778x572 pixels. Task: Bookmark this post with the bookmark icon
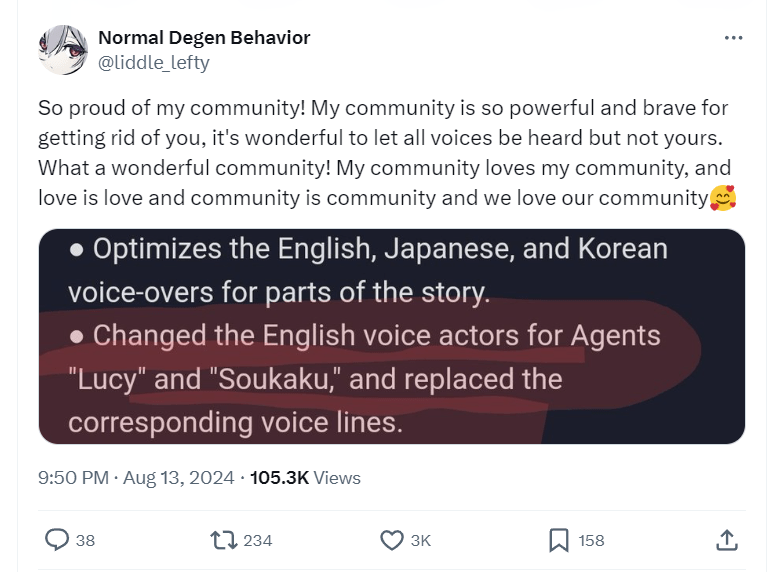point(559,540)
